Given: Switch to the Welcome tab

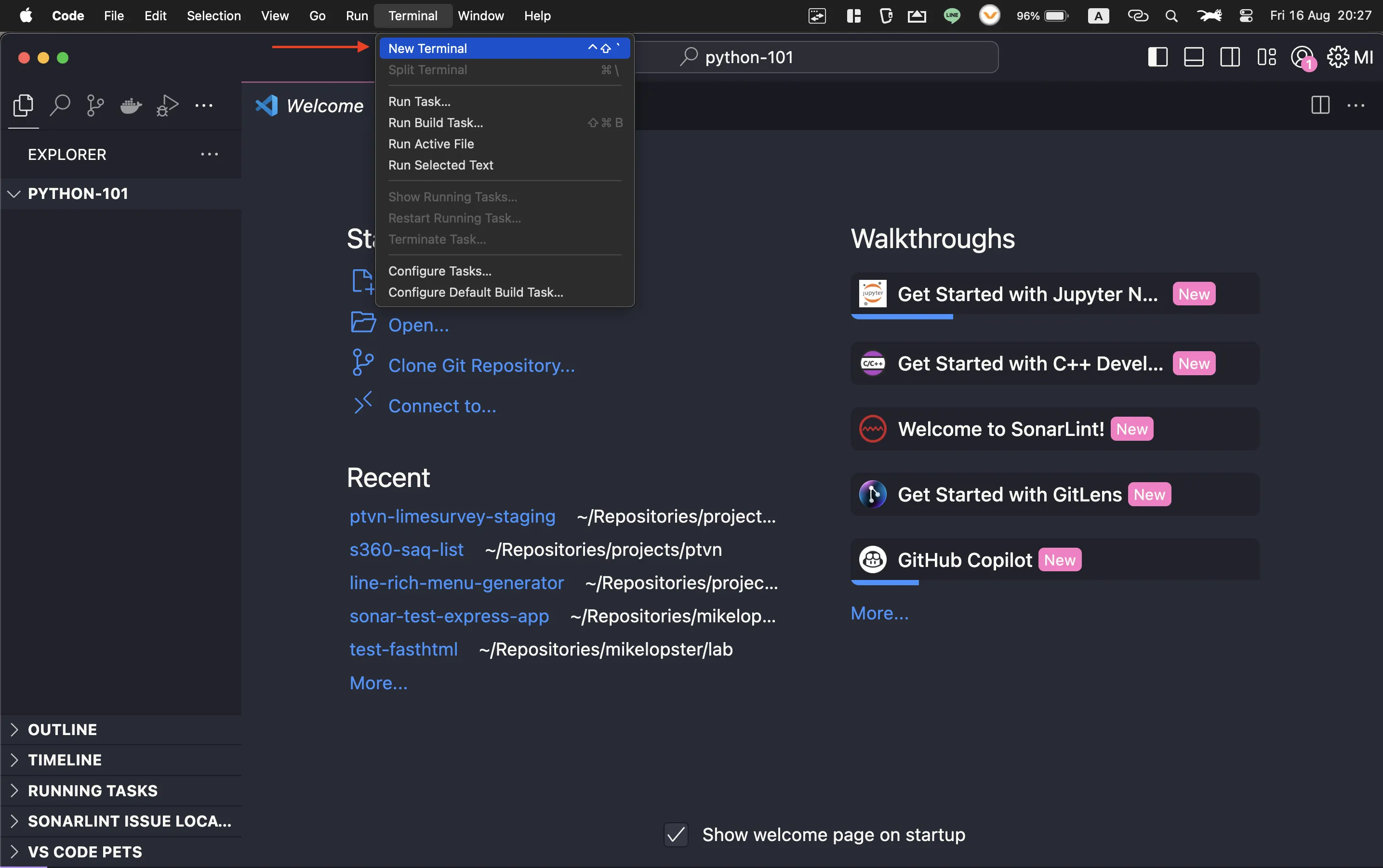Looking at the screenshot, I should tap(308, 105).
